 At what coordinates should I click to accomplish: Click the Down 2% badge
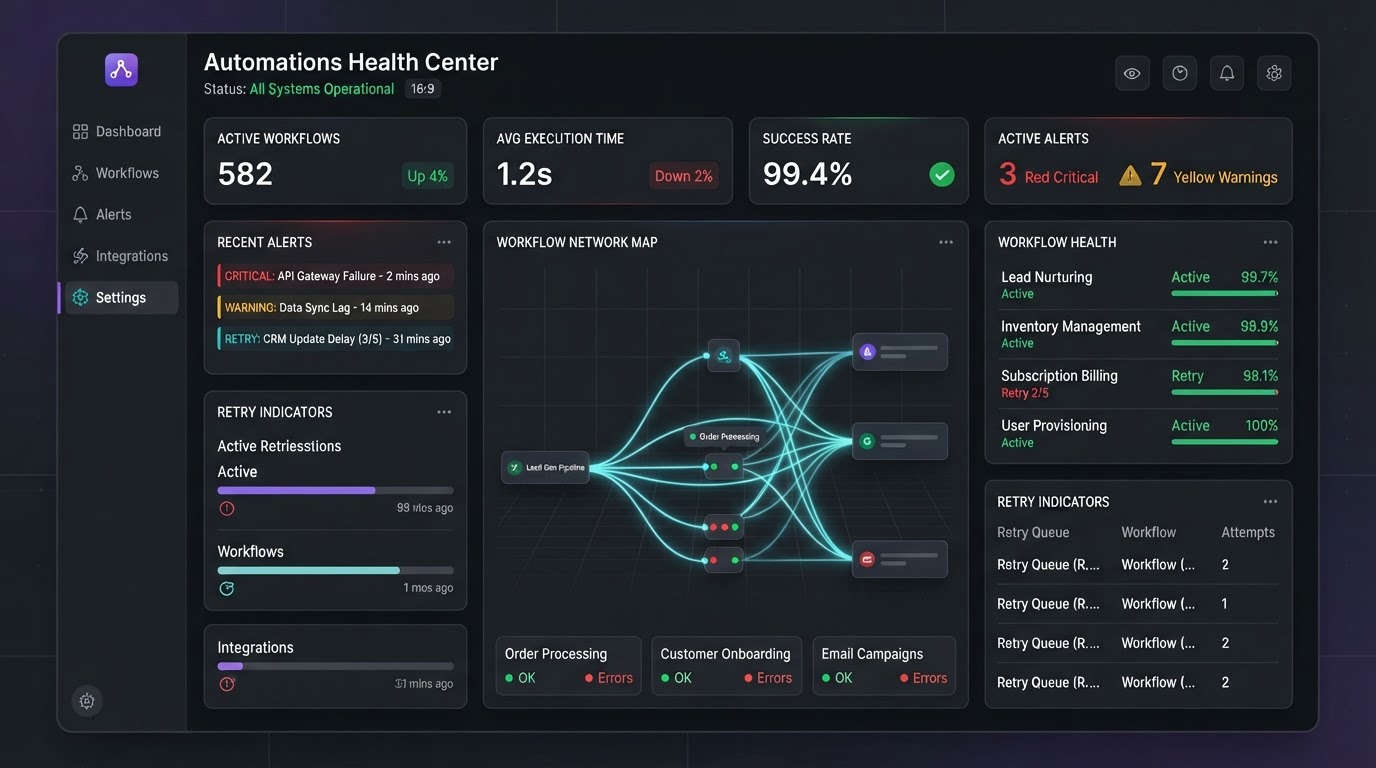684,176
